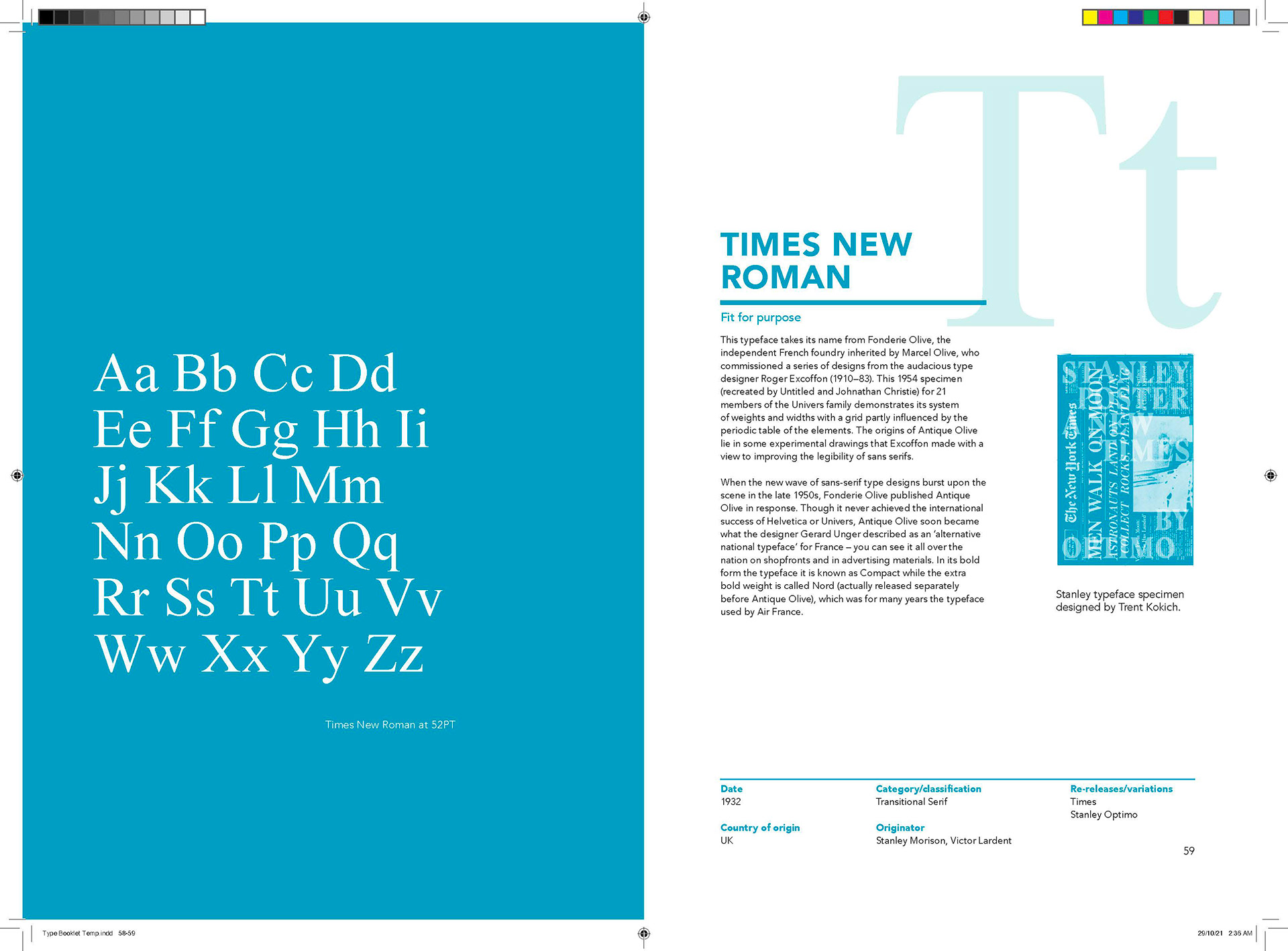Click the 'Re-releases/variations' label
The width and height of the screenshot is (1288, 951).
click(1121, 789)
